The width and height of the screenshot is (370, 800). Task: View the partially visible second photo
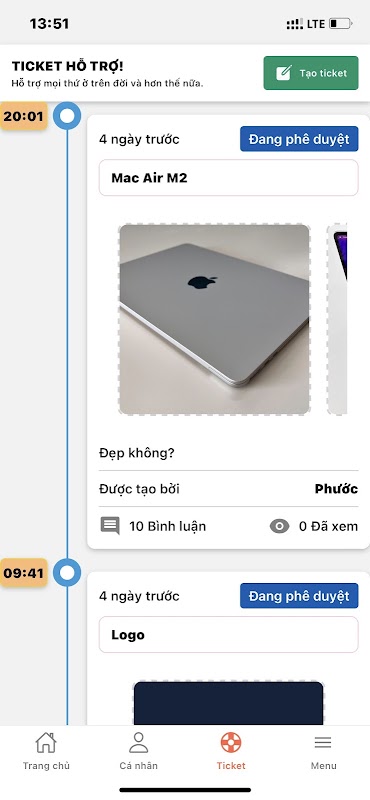point(337,319)
